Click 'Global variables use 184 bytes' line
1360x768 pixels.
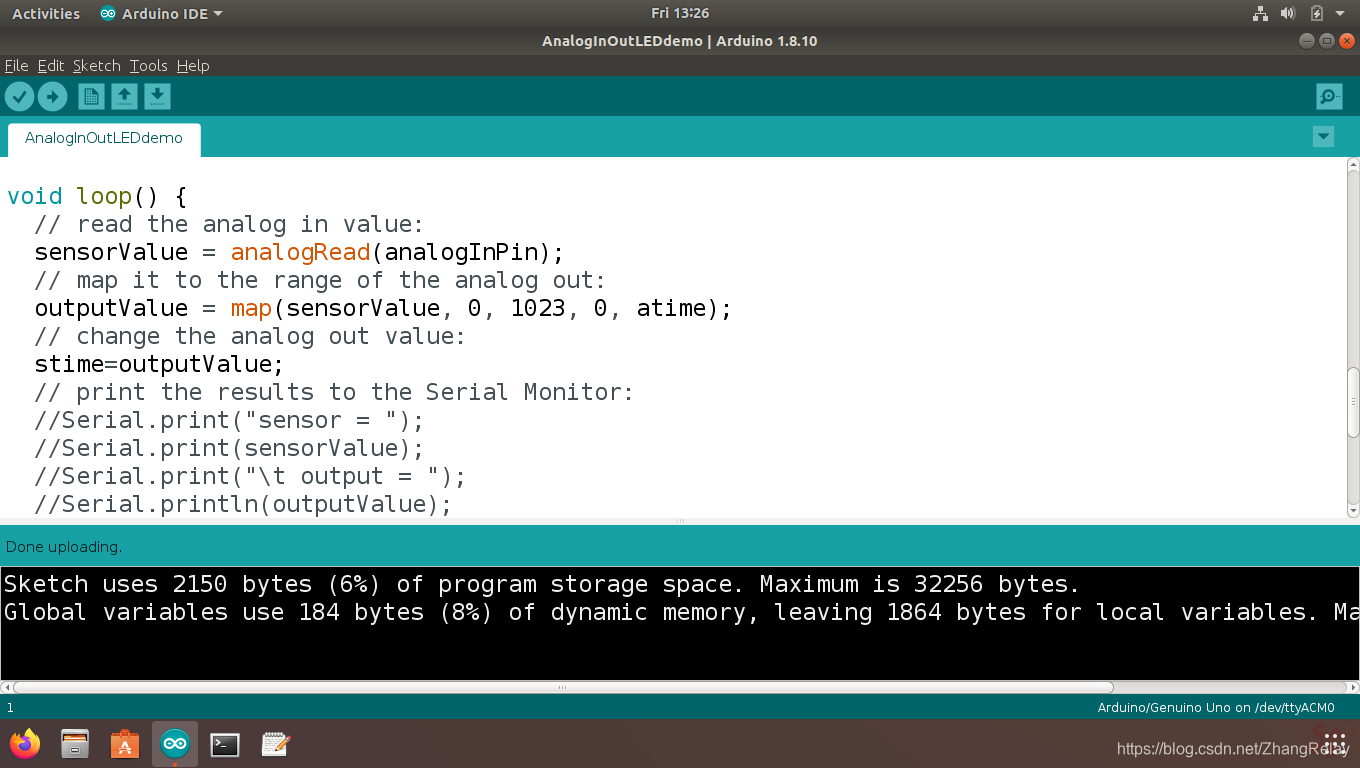tap(680, 612)
